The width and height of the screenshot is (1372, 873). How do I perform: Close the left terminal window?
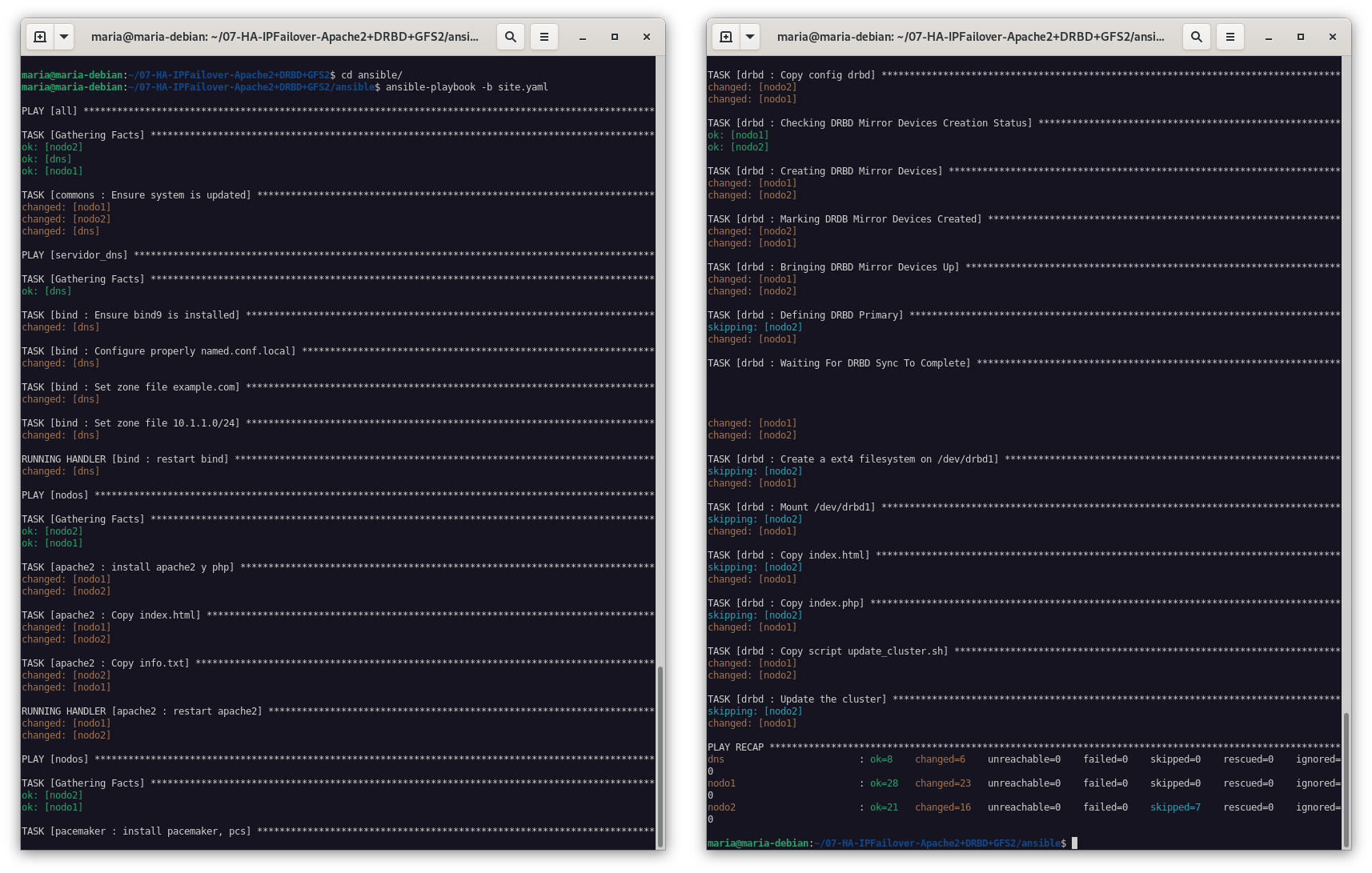tap(647, 37)
